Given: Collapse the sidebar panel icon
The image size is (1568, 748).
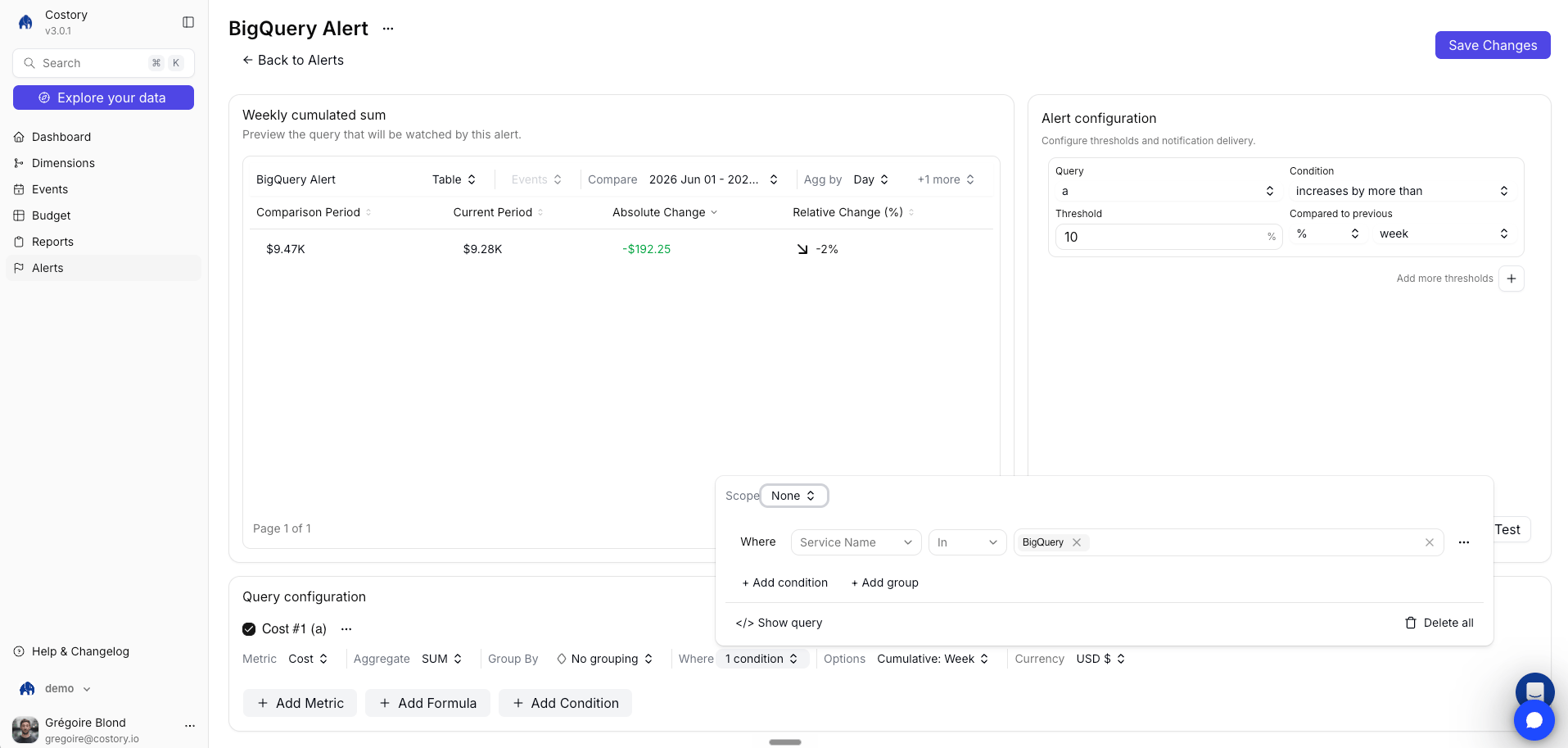Looking at the screenshot, I should pyautogui.click(x=188, y=22).
